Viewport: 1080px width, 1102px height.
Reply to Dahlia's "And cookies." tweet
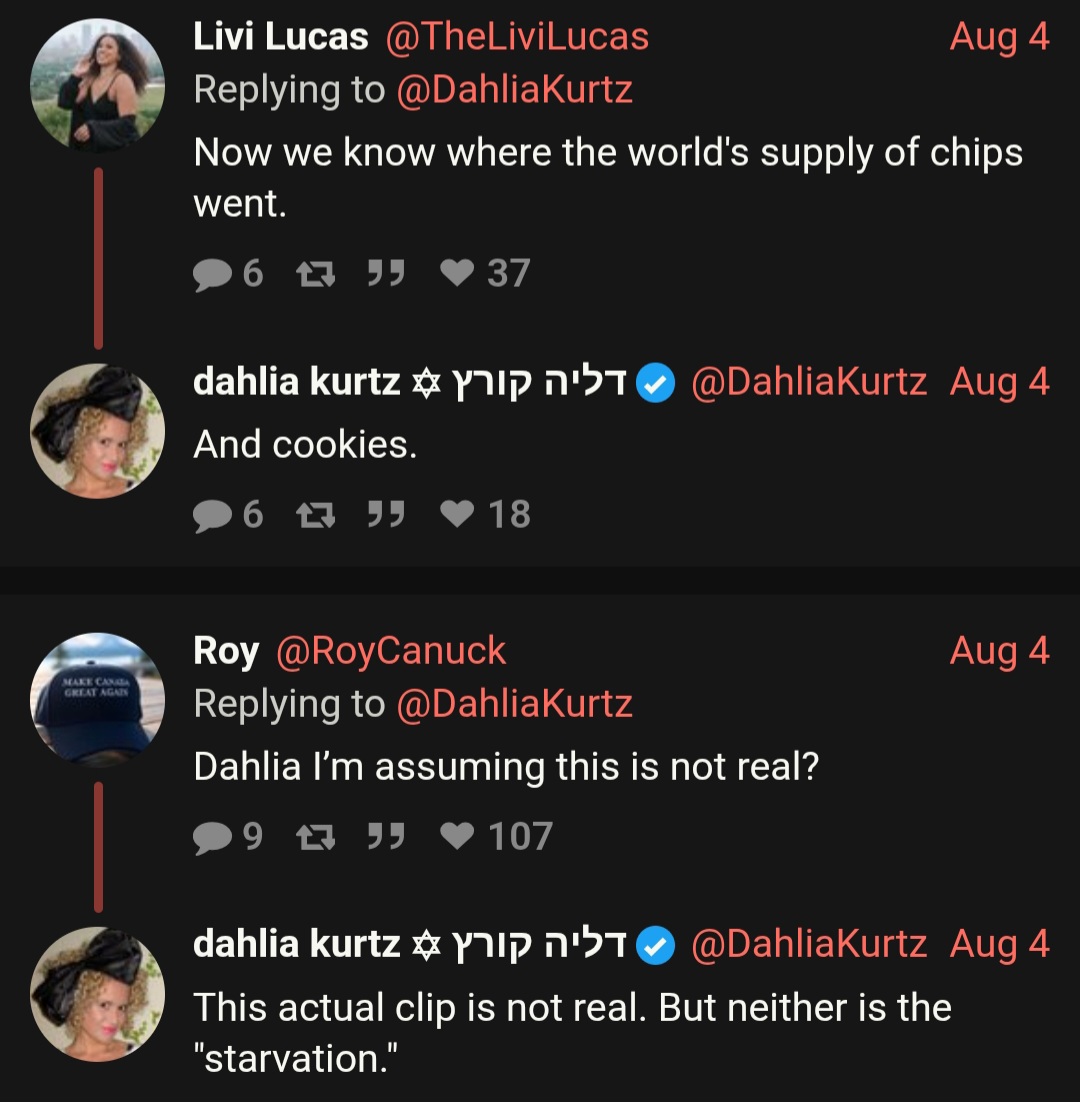[211, 514]
